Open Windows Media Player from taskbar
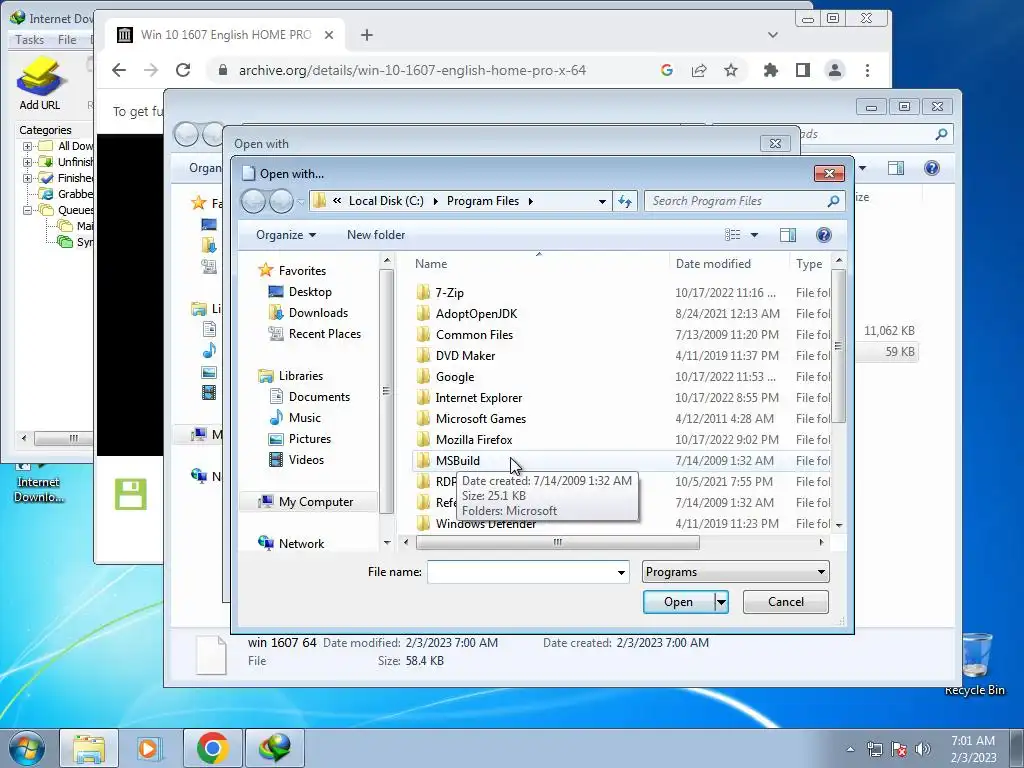Viewport: 1024px width, 768px height. [150, 748]
